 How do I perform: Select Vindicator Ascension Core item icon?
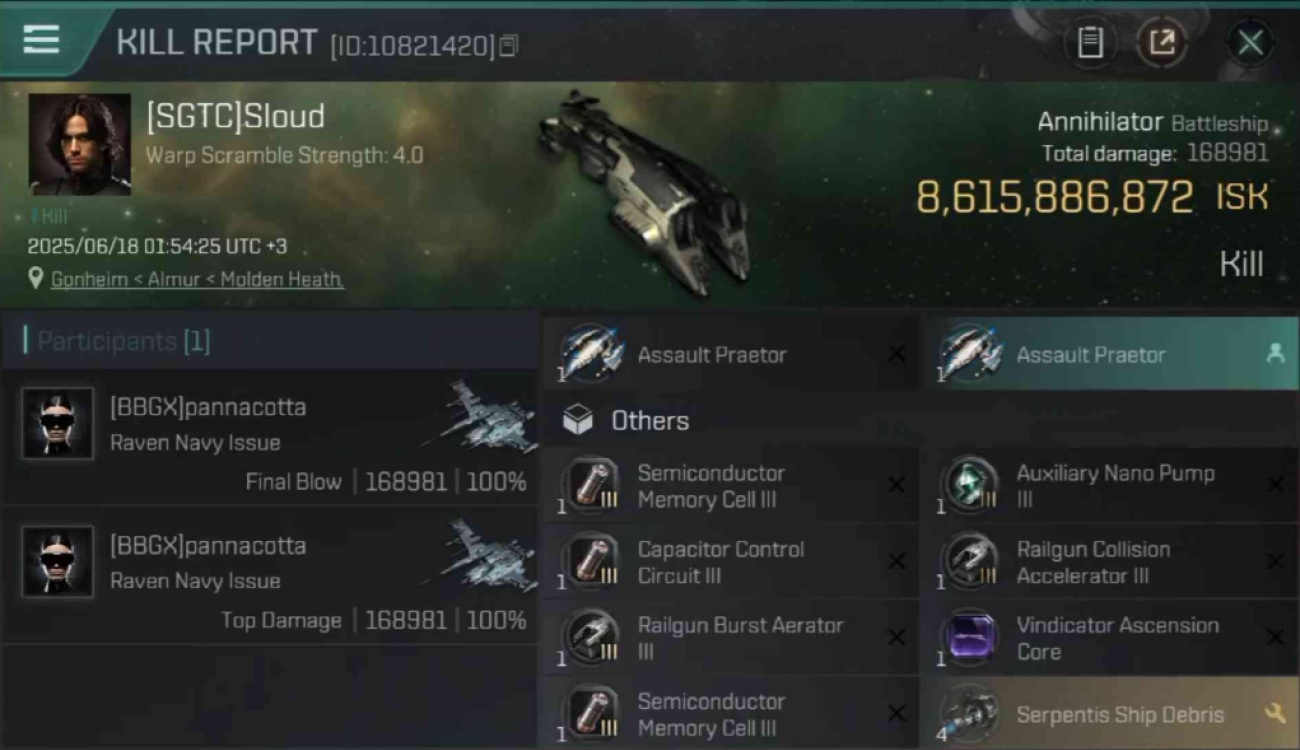click(x=970, y=637)
